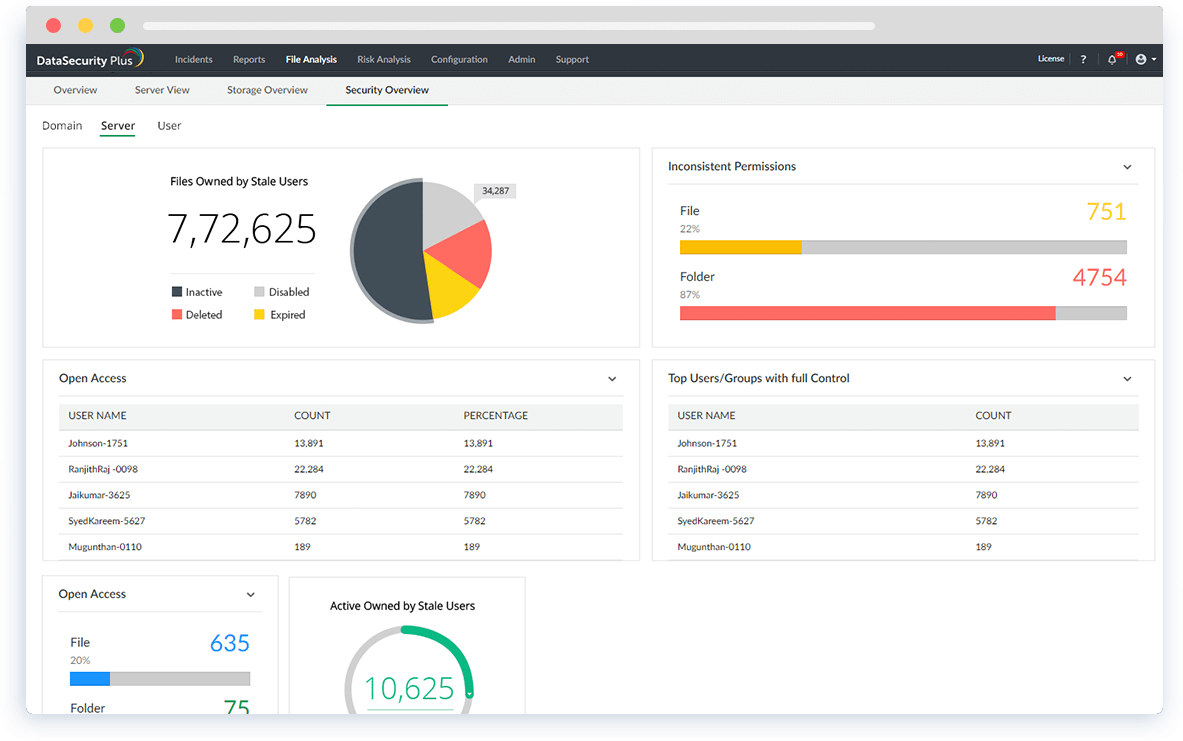Screen dimensions: 1183x741
Task: Click Johnson-1751 in Open Access table
Action: coord(98,443)
